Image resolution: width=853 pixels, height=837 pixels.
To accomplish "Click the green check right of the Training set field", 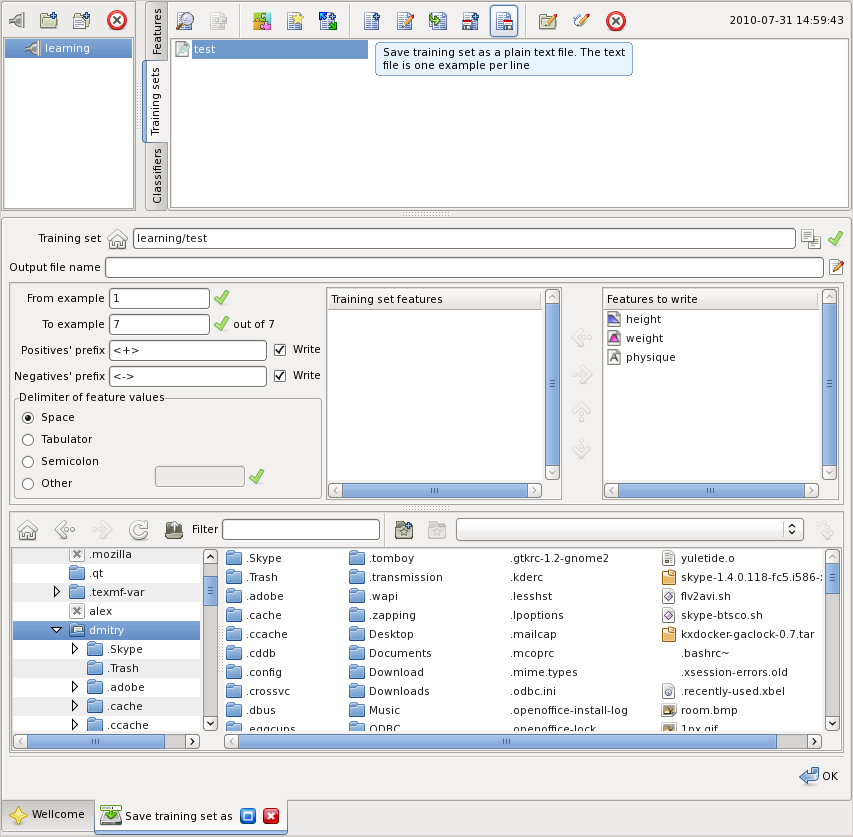I will point(836,238).
